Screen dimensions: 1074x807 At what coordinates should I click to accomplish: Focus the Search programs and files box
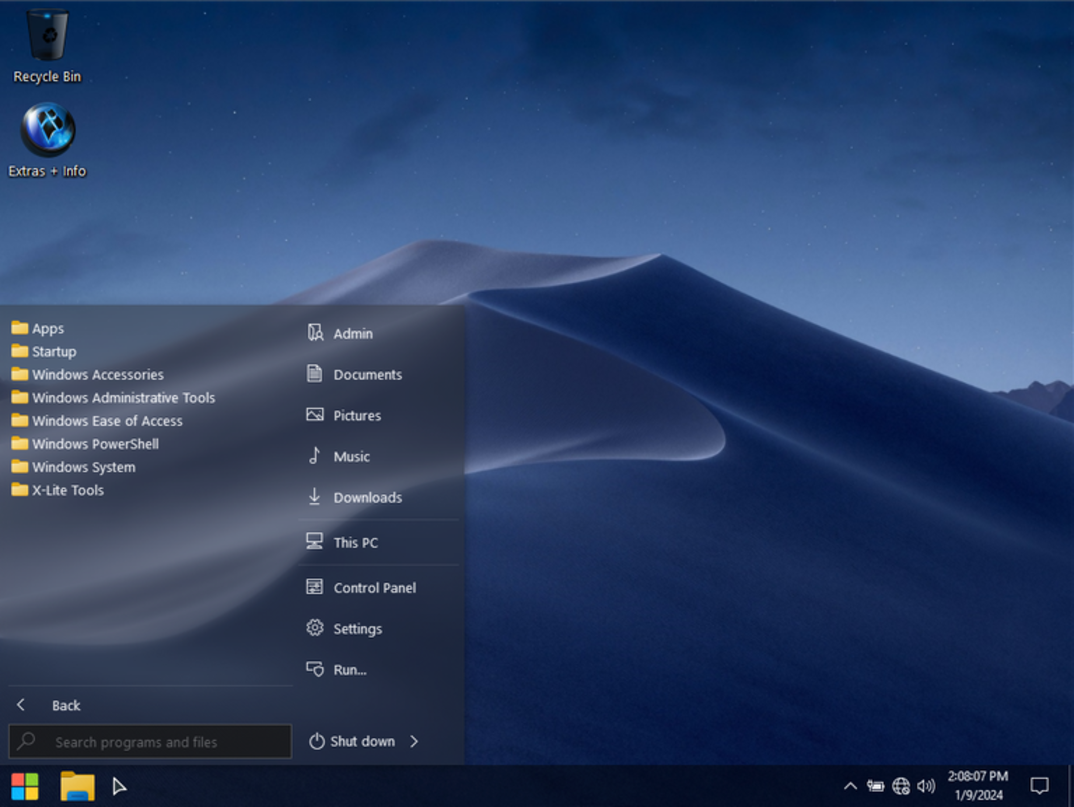pos(150,741)
